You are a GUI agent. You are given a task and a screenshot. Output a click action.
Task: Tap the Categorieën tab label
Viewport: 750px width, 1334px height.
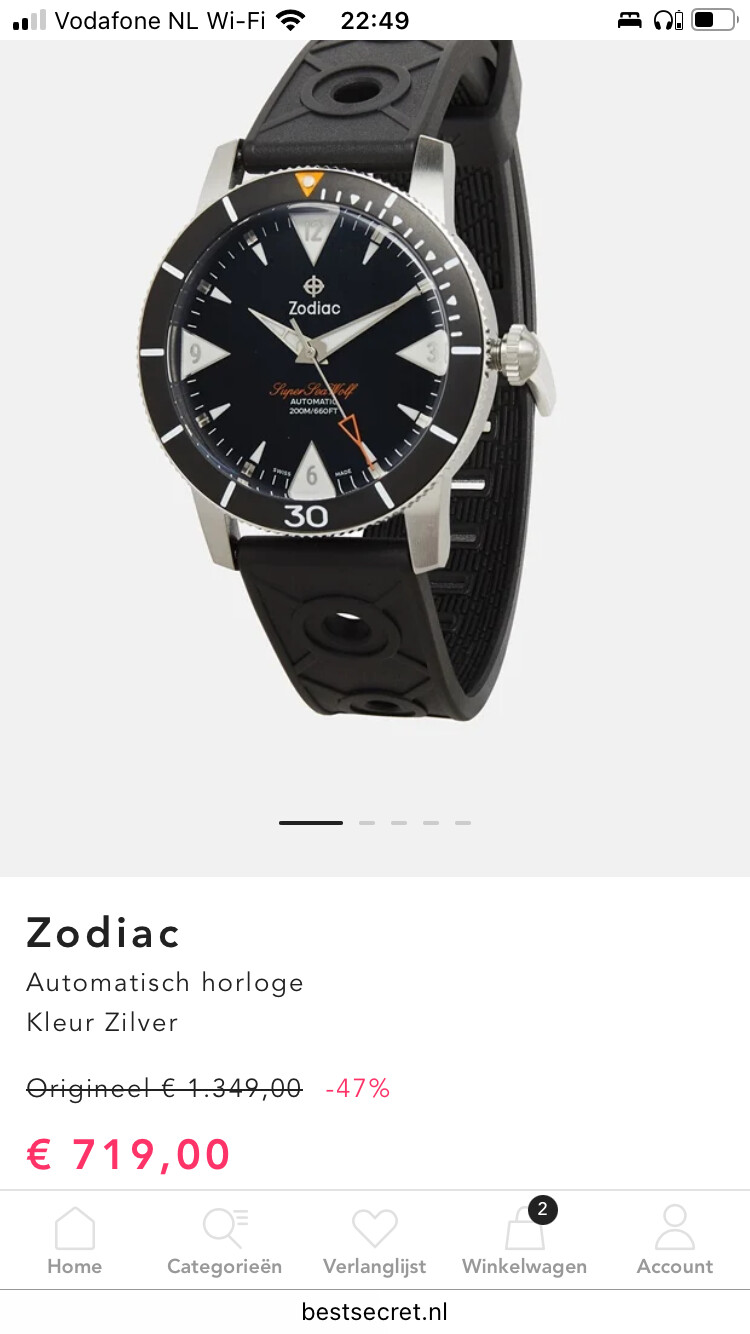[x=225, y=1266]
